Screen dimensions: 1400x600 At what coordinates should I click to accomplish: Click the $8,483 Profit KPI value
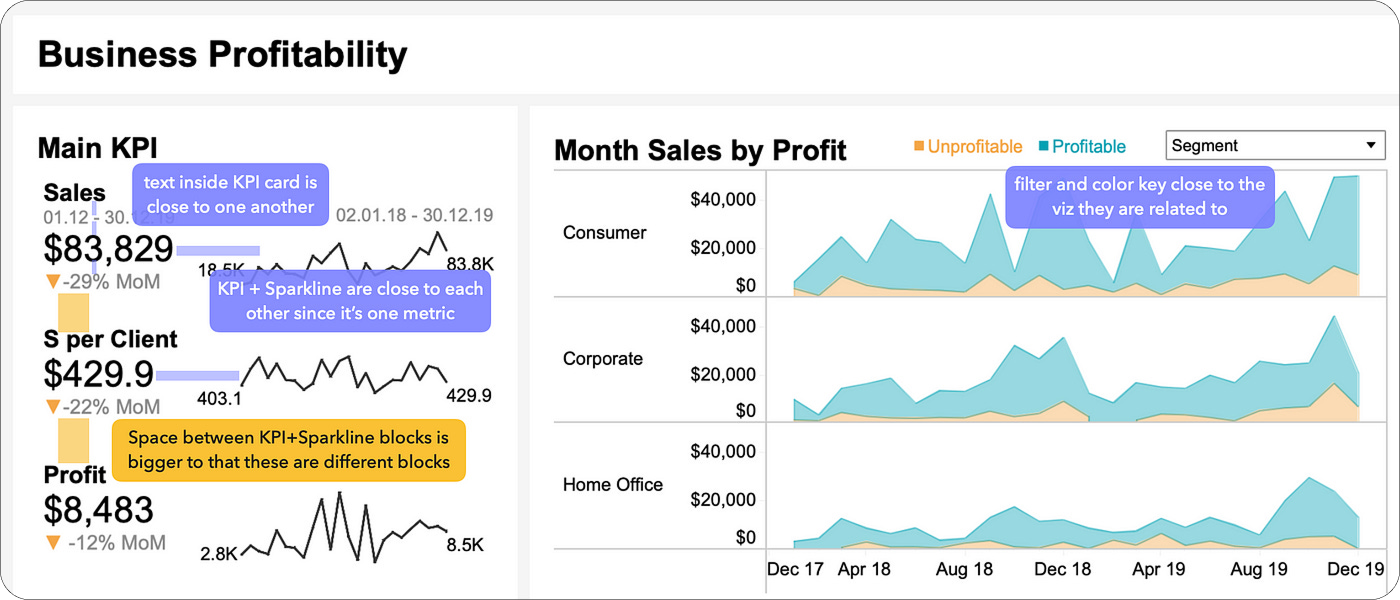(x=99, y=510)
